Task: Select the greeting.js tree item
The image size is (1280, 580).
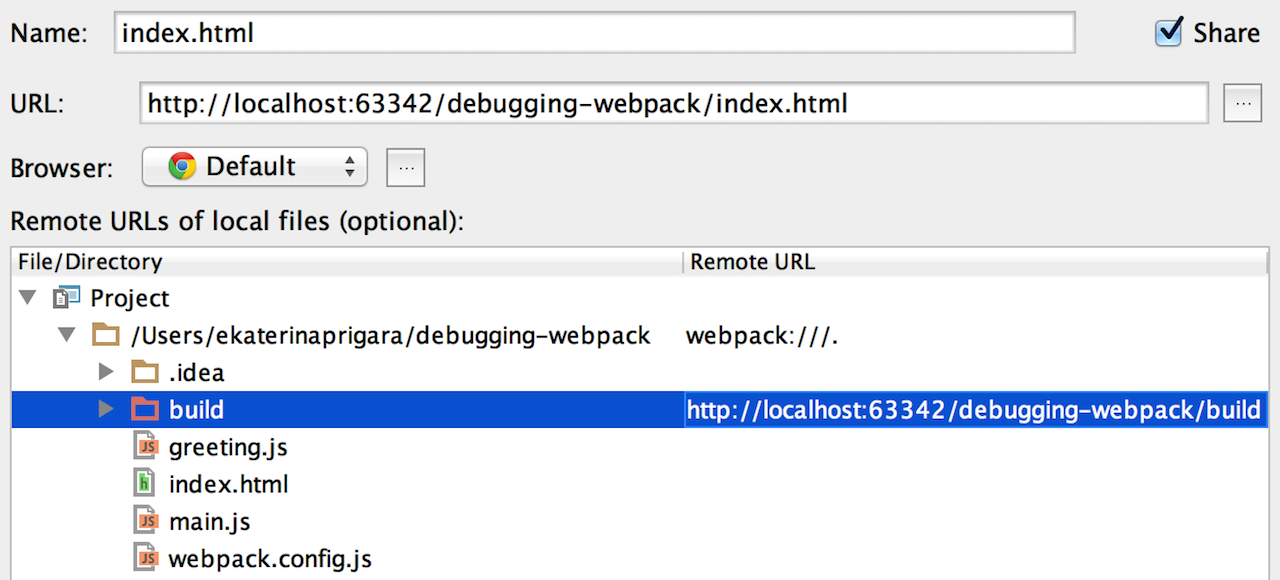Action: tap(228, 446)
